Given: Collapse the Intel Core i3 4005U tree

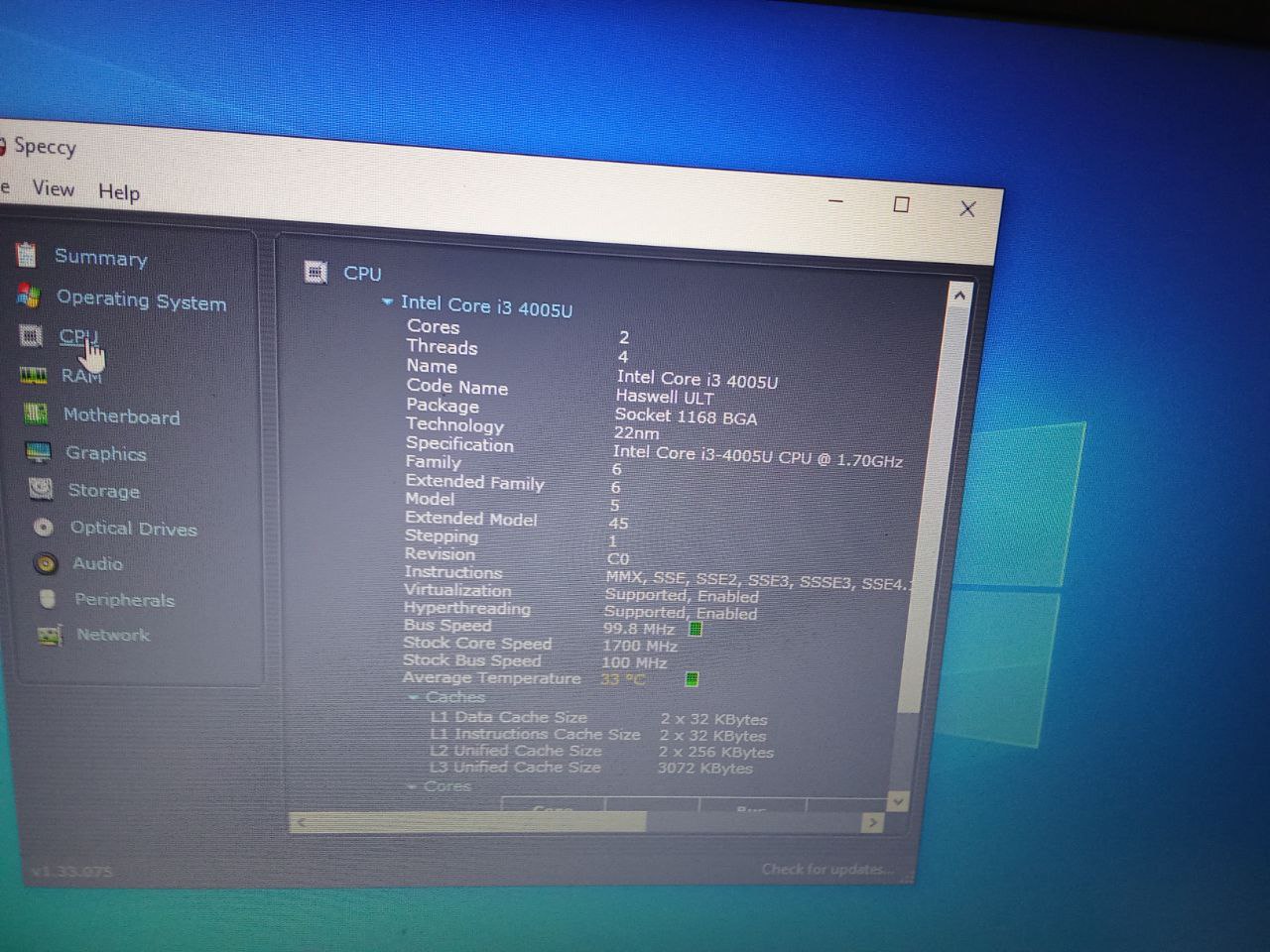Looking at the screenshot, I should coord(387,302).
